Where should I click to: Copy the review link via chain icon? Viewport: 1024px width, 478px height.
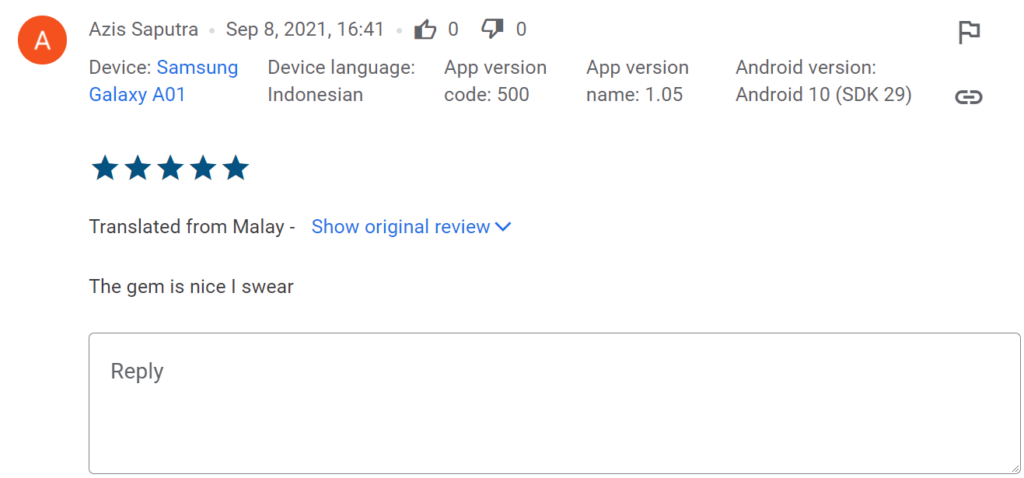tap(968, 97)
